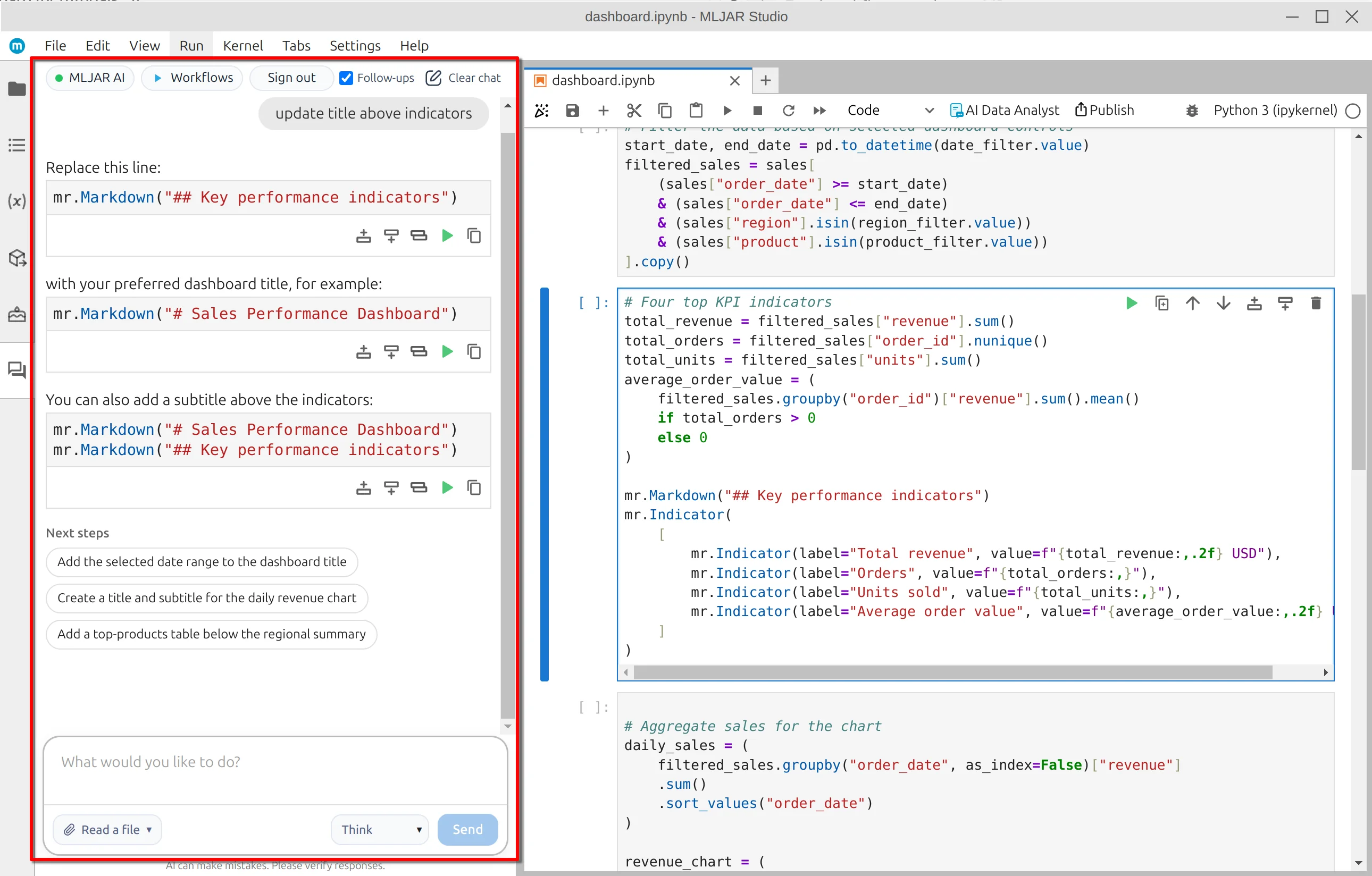Insert a cell below the active KPI cell
Image resolution: width=1372 pixels, height=876 pixels.
(1285, 303)
